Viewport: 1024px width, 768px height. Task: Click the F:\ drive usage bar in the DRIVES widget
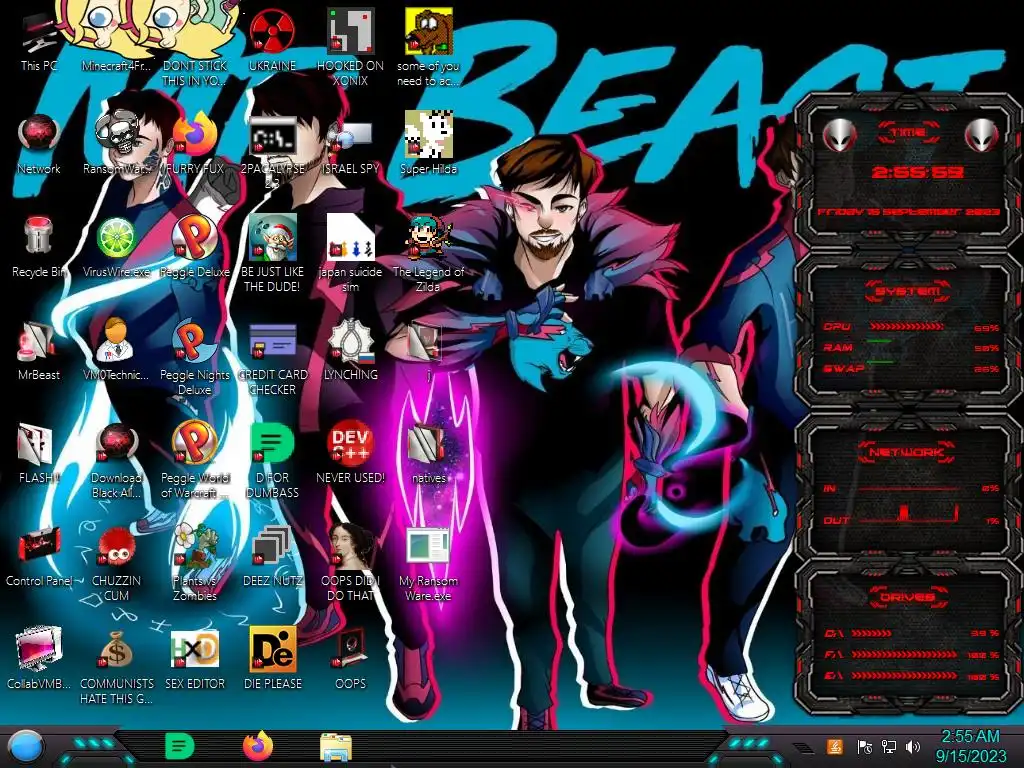pos(904,654)
